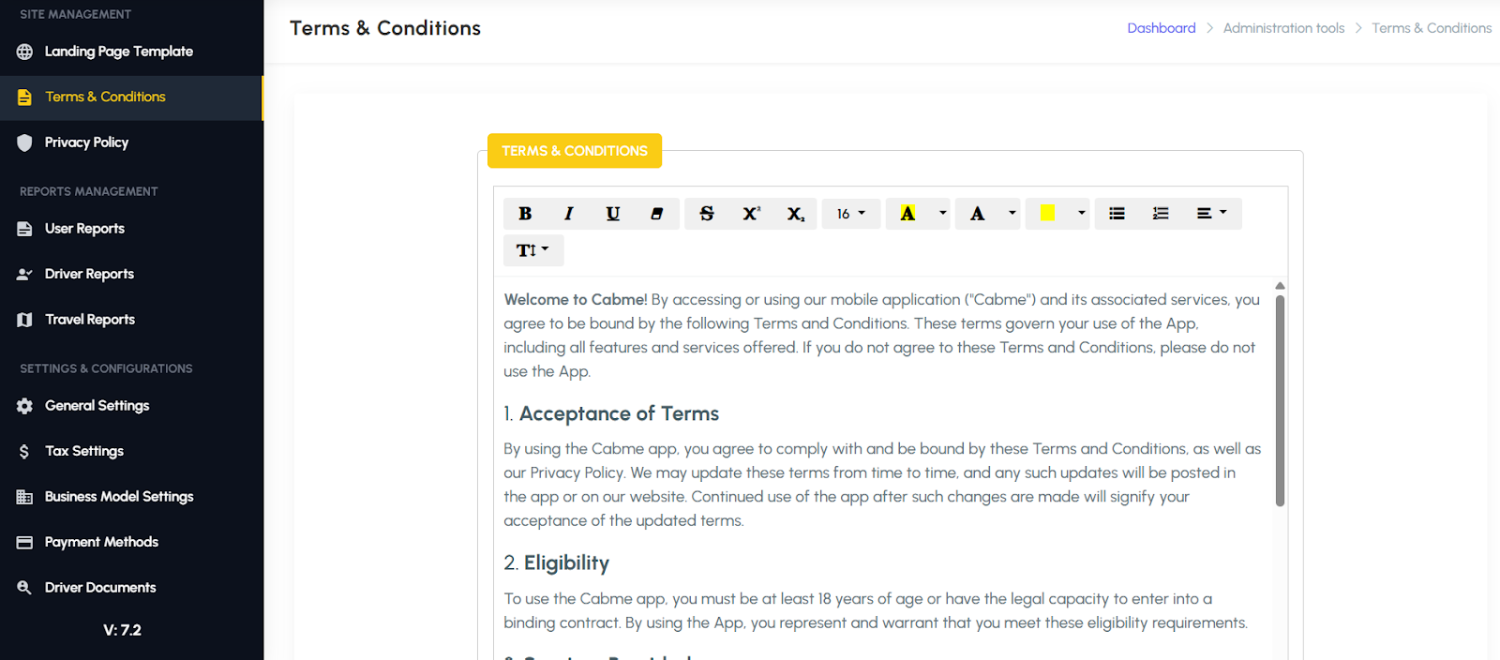
Task: Apply superscript formatting
Action: coord(751,213)
